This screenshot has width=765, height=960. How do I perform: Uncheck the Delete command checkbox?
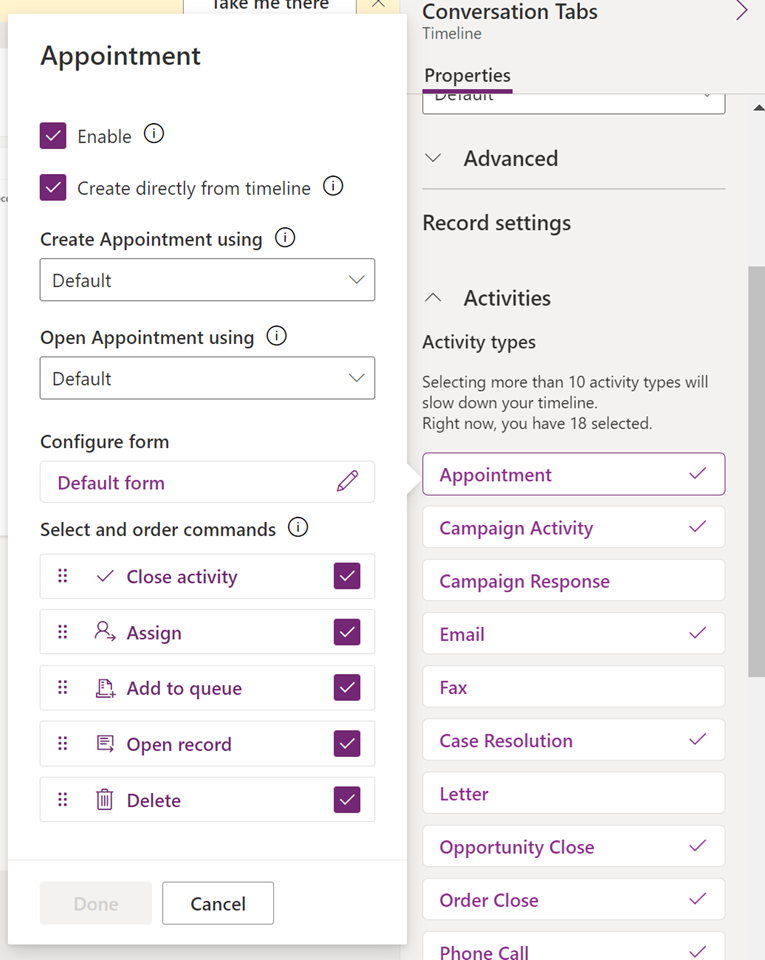(x=347, y=800)
